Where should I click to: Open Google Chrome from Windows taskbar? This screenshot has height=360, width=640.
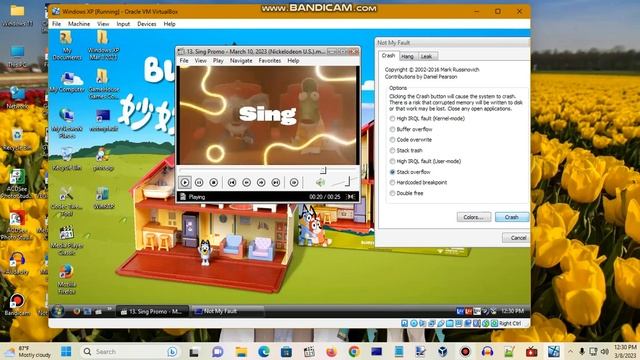click(x=354, y=351)
